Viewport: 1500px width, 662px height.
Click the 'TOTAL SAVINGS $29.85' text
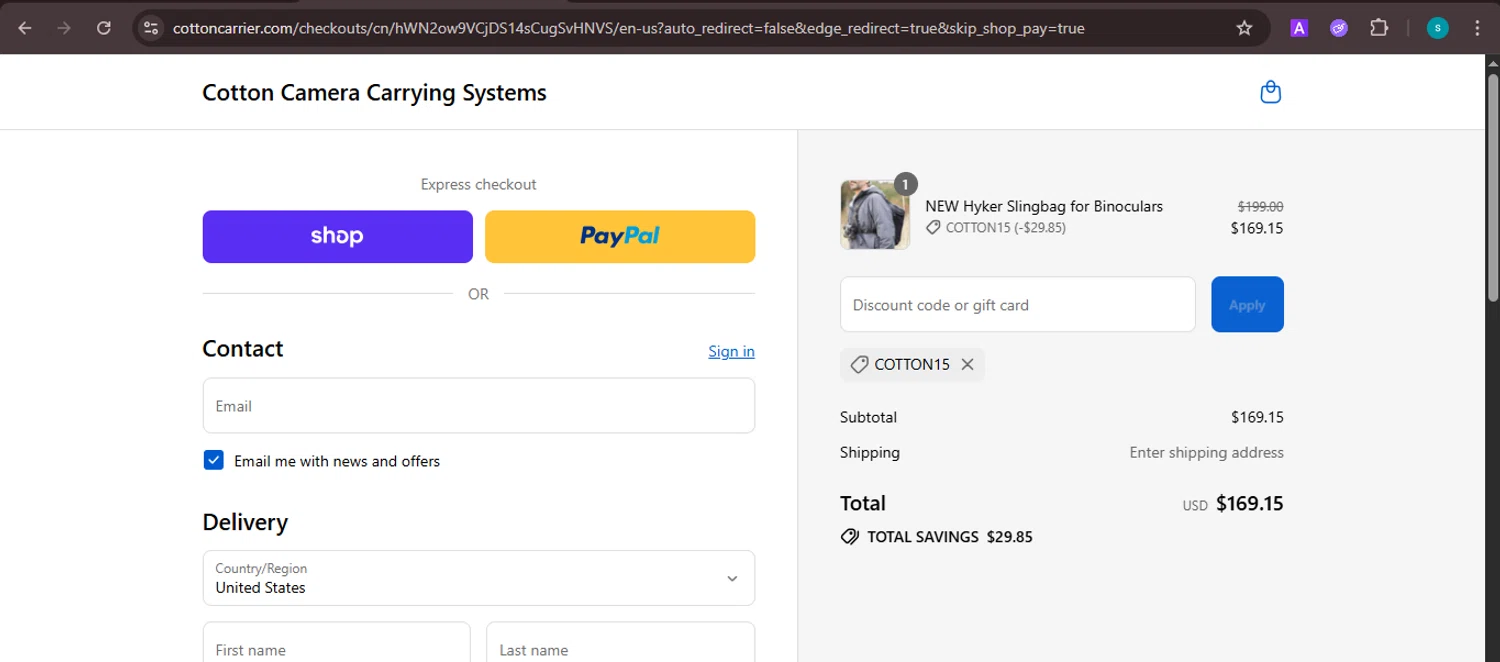coord(949,537)
